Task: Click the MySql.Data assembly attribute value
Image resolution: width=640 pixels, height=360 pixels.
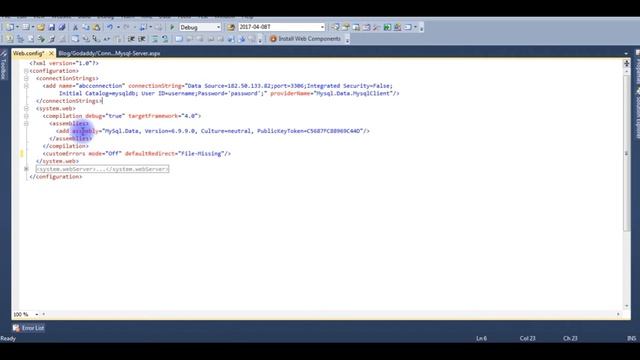Action: [233, 131]
